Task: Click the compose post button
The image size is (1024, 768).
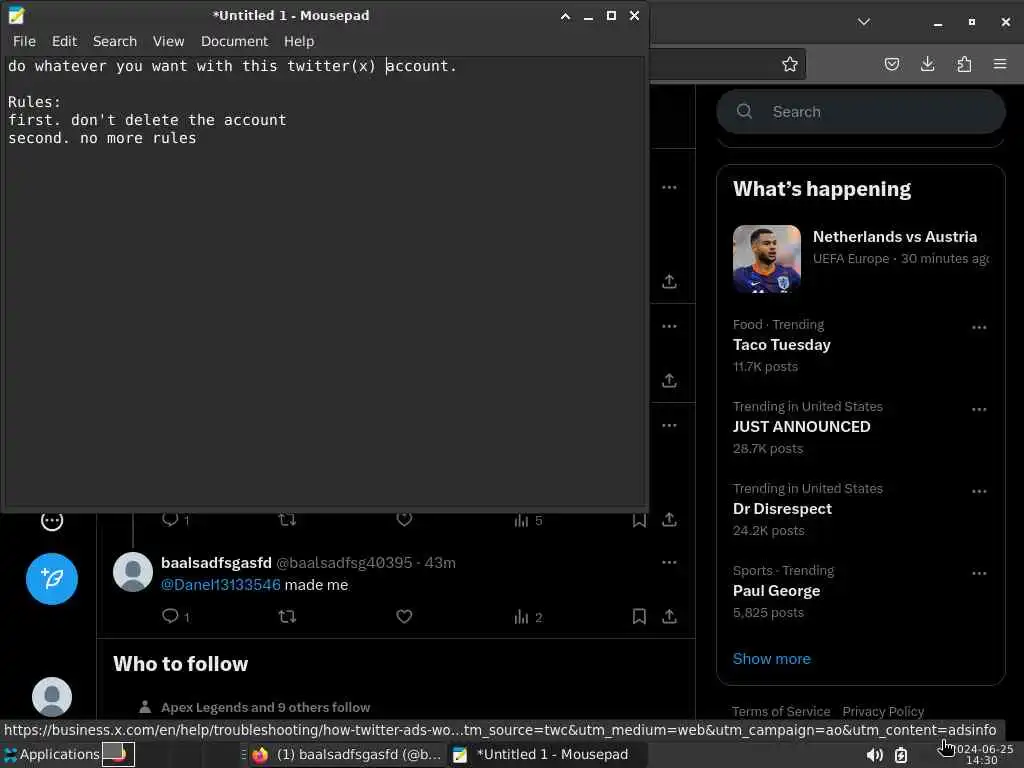Action: point(52,579)
